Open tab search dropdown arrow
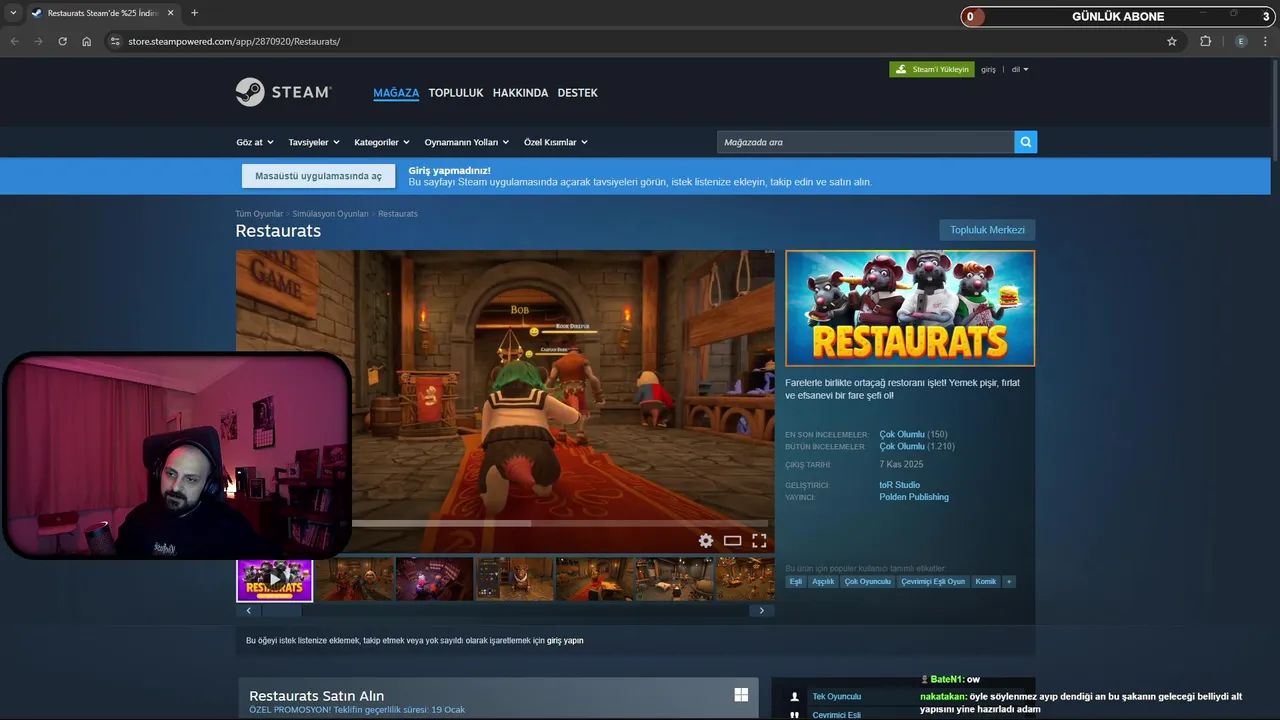The width and height of the screenshot is (1280, 720). (x=13, y=13)
